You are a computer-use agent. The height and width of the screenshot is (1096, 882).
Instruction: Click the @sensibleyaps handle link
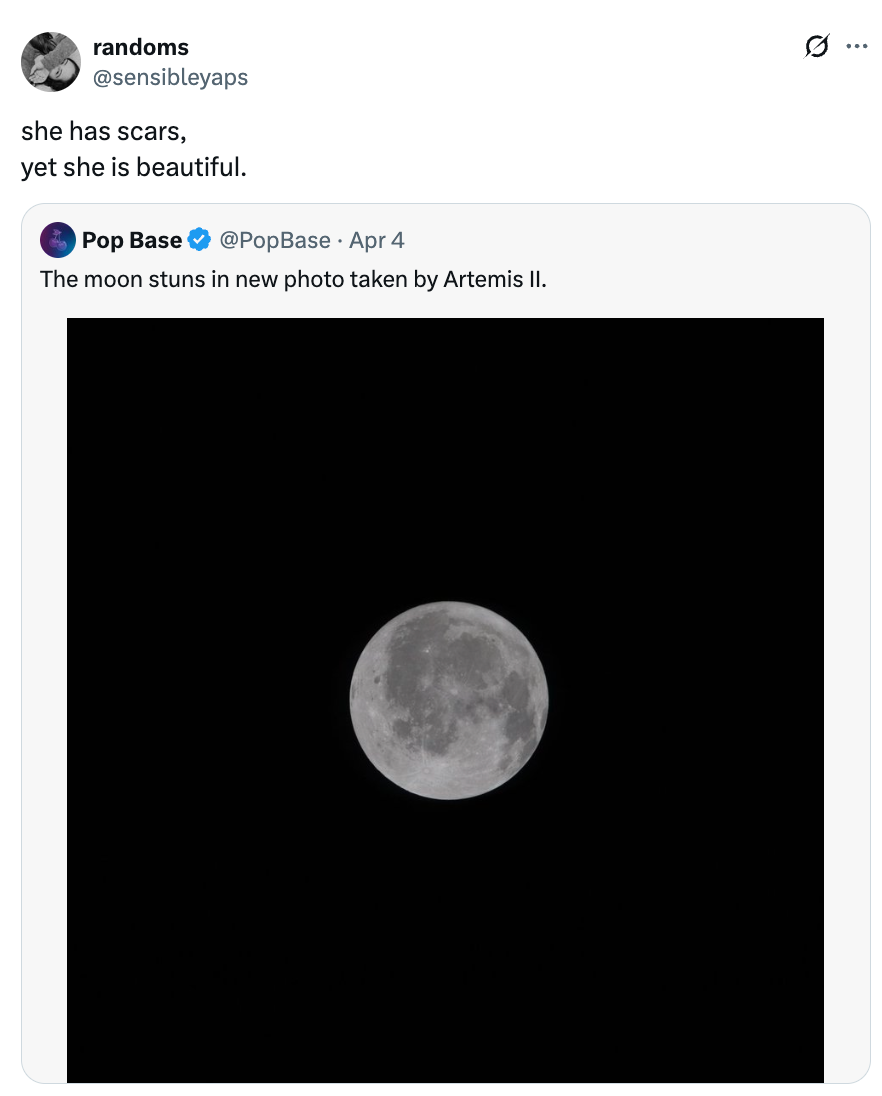pyautogui.click(x=172, y=76)
